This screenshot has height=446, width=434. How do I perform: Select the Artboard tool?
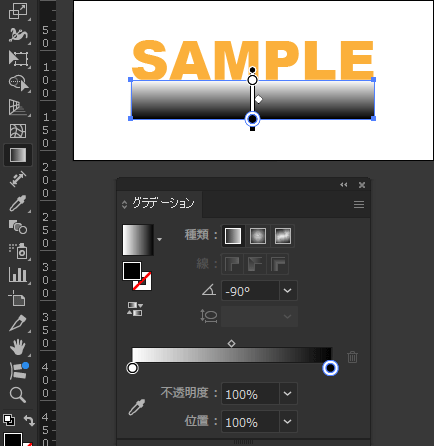tap(17, 298)
